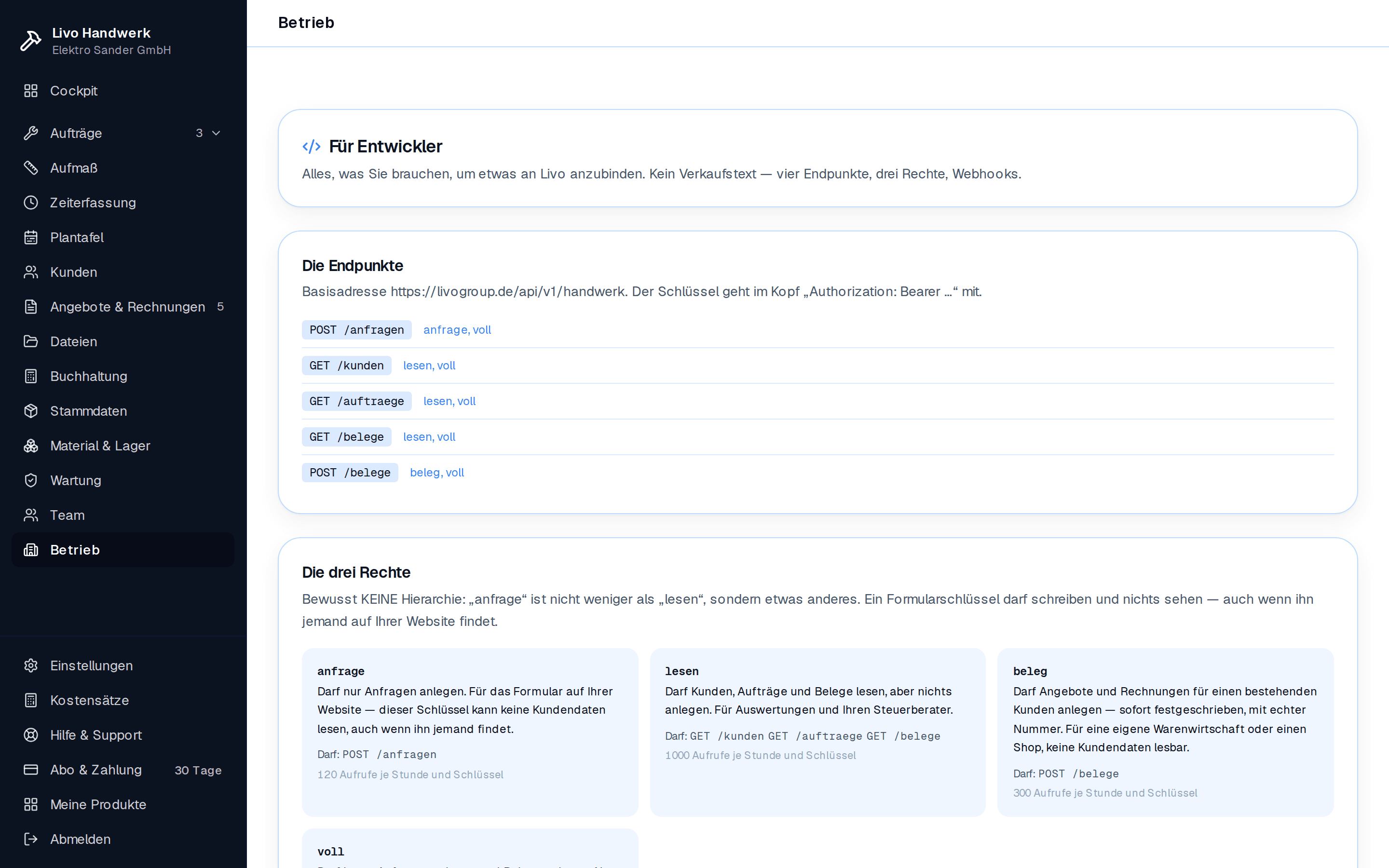Screen dimensions: 1389x868
Task: Click the Dateien folder icon
Action: tap(31, 341)
